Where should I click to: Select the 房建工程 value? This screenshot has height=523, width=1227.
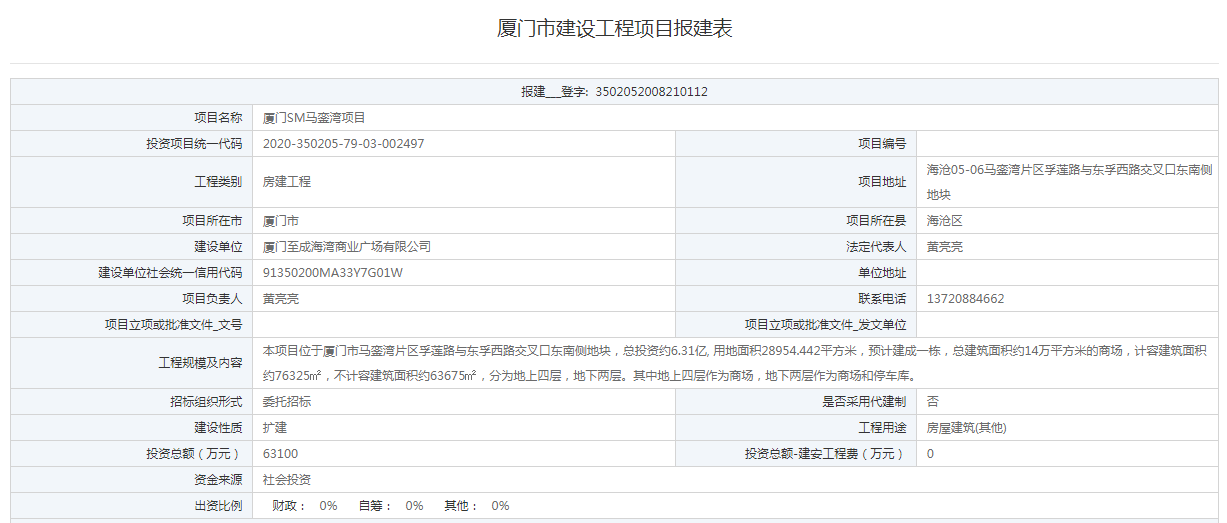(x=287, y=181)
